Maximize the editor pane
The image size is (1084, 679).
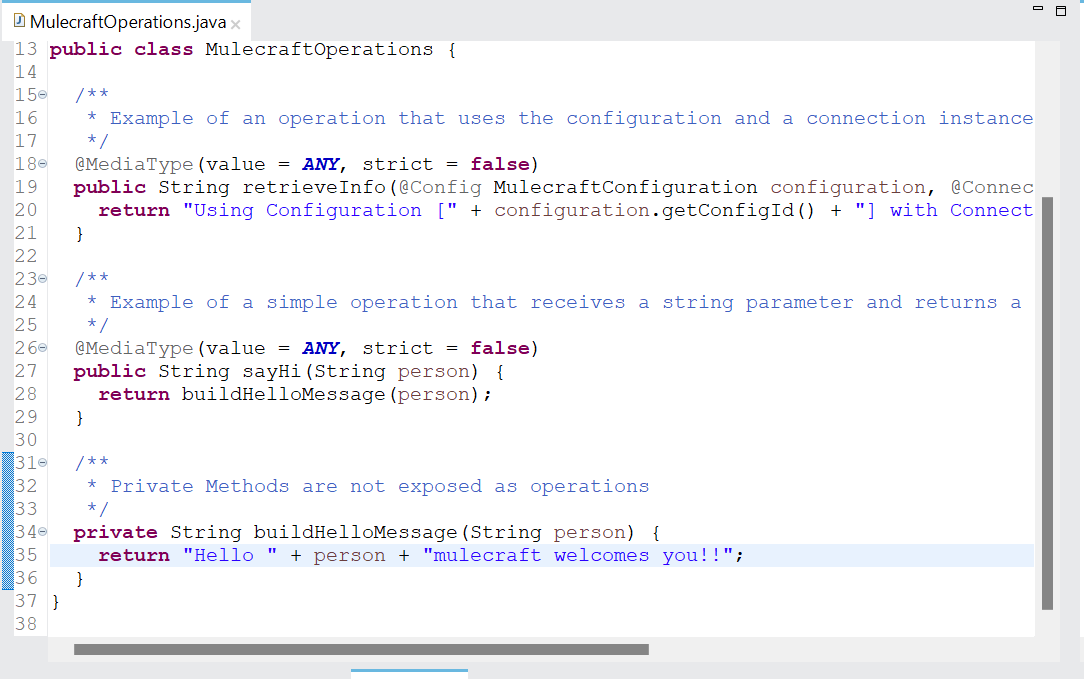tap(1061, 9)
